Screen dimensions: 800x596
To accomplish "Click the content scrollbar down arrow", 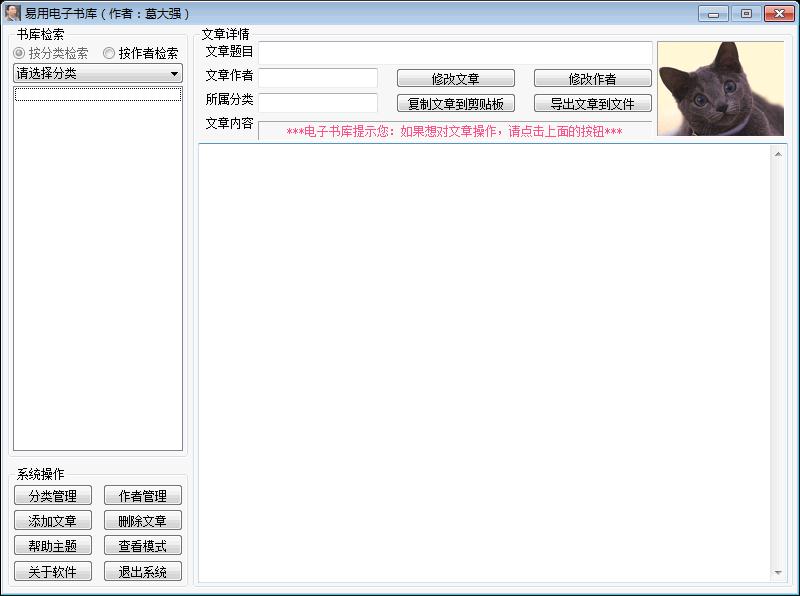I will point(778,573).
